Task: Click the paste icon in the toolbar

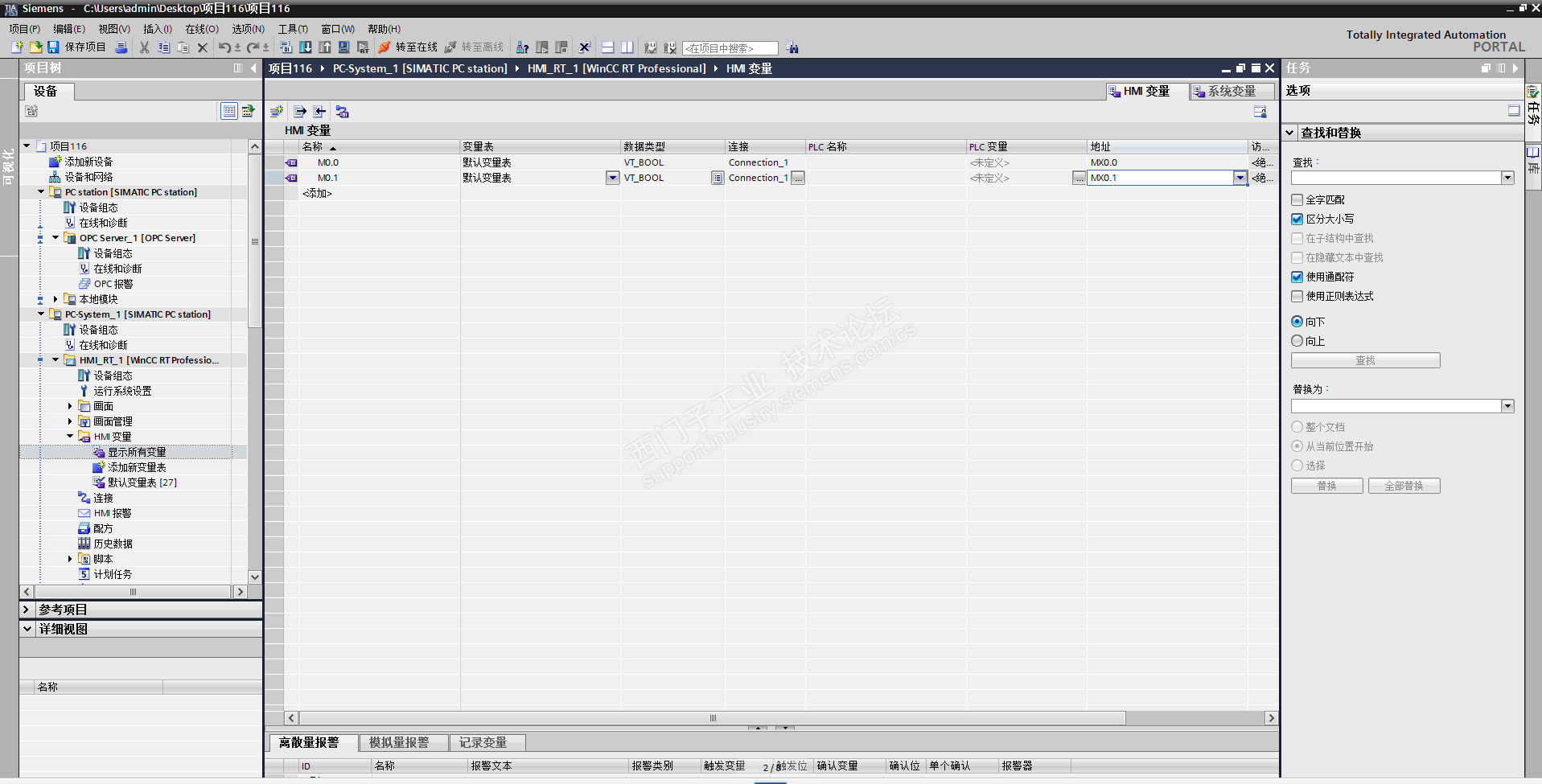Action: [183, 47]
